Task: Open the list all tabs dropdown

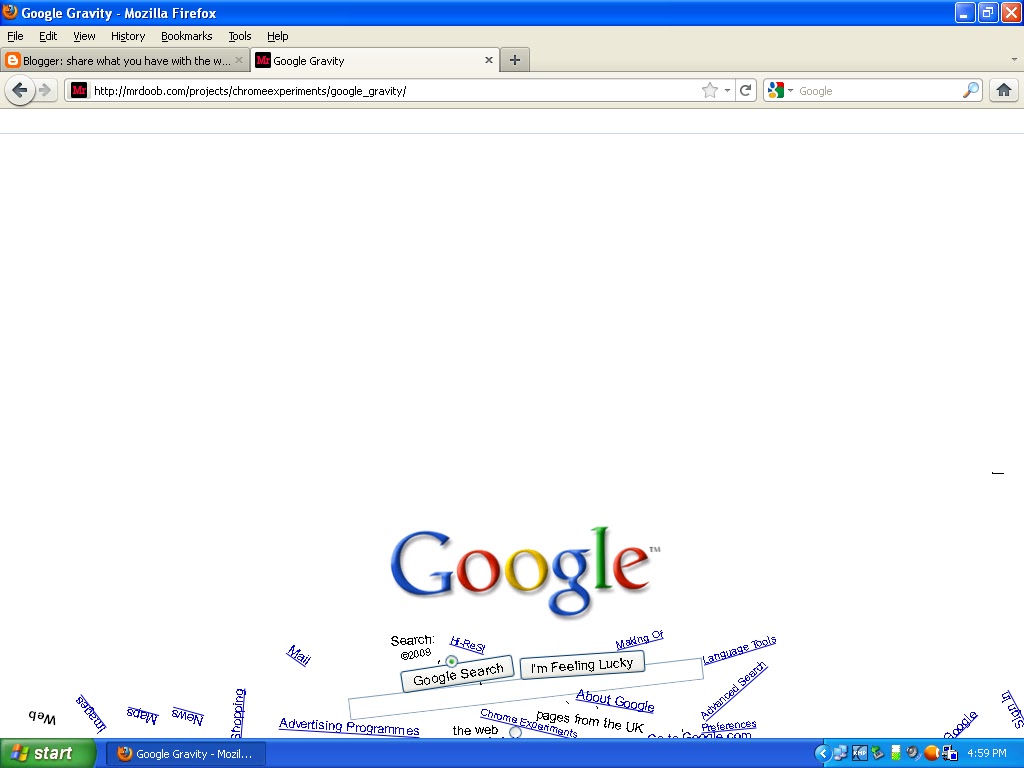Action: coord(1014,59)
